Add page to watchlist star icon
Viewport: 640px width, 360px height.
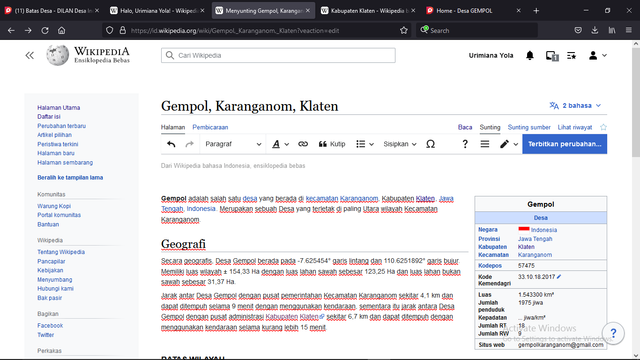click(x=603, y=127)
